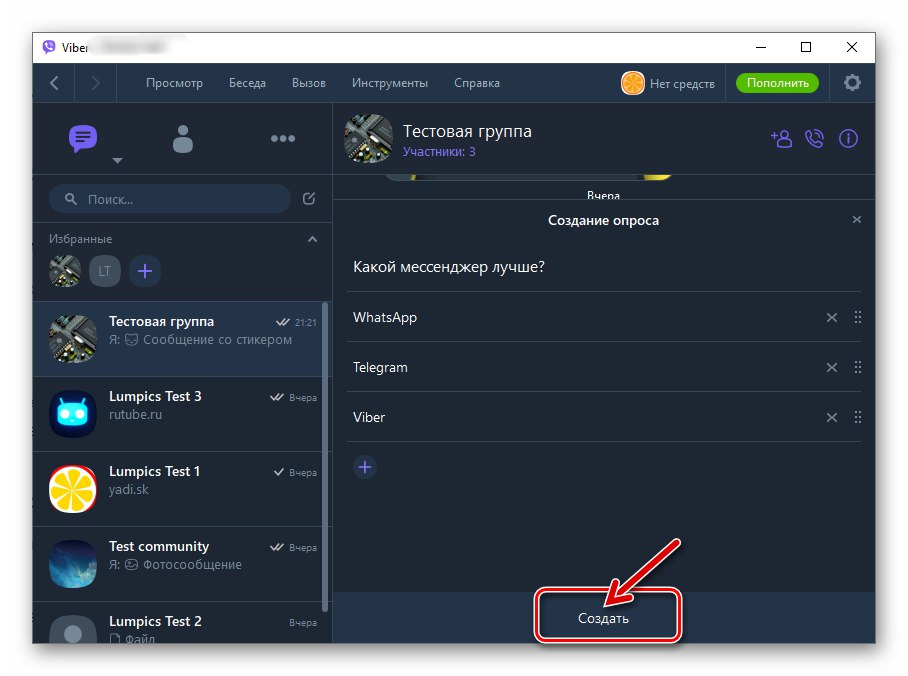
Task: Open the Просмотр menu
Action: click(174, 83)
